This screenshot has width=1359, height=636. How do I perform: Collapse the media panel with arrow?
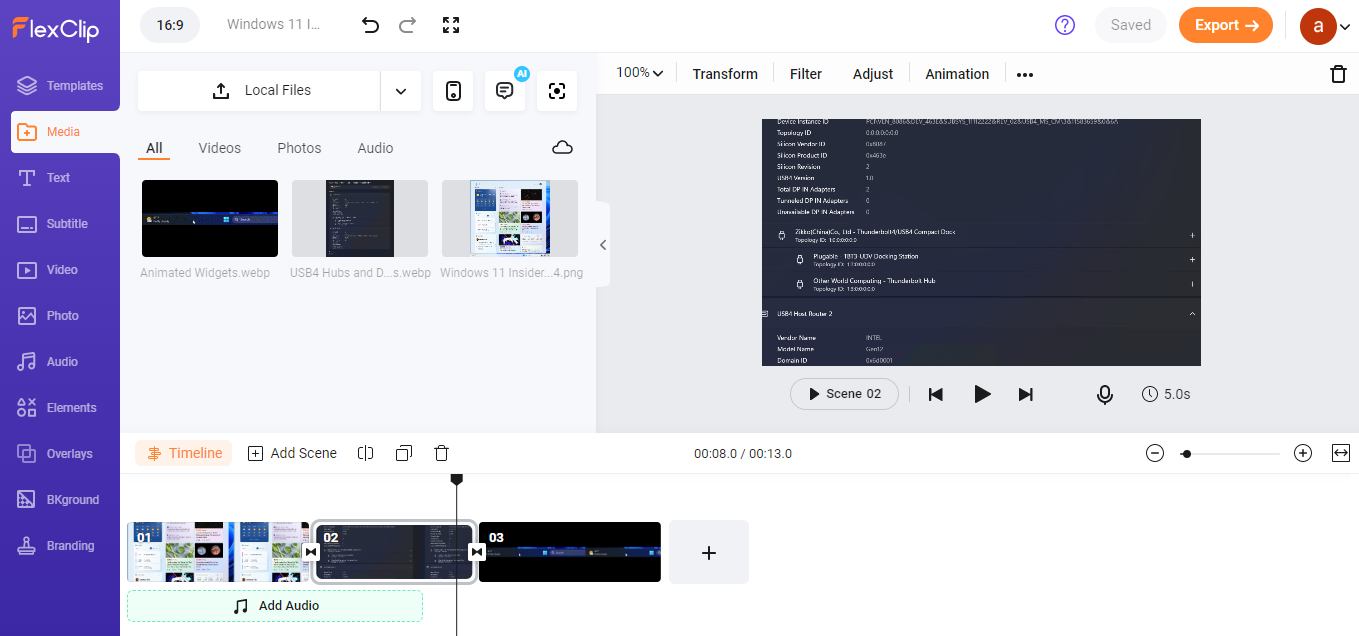tap(603, 245)
